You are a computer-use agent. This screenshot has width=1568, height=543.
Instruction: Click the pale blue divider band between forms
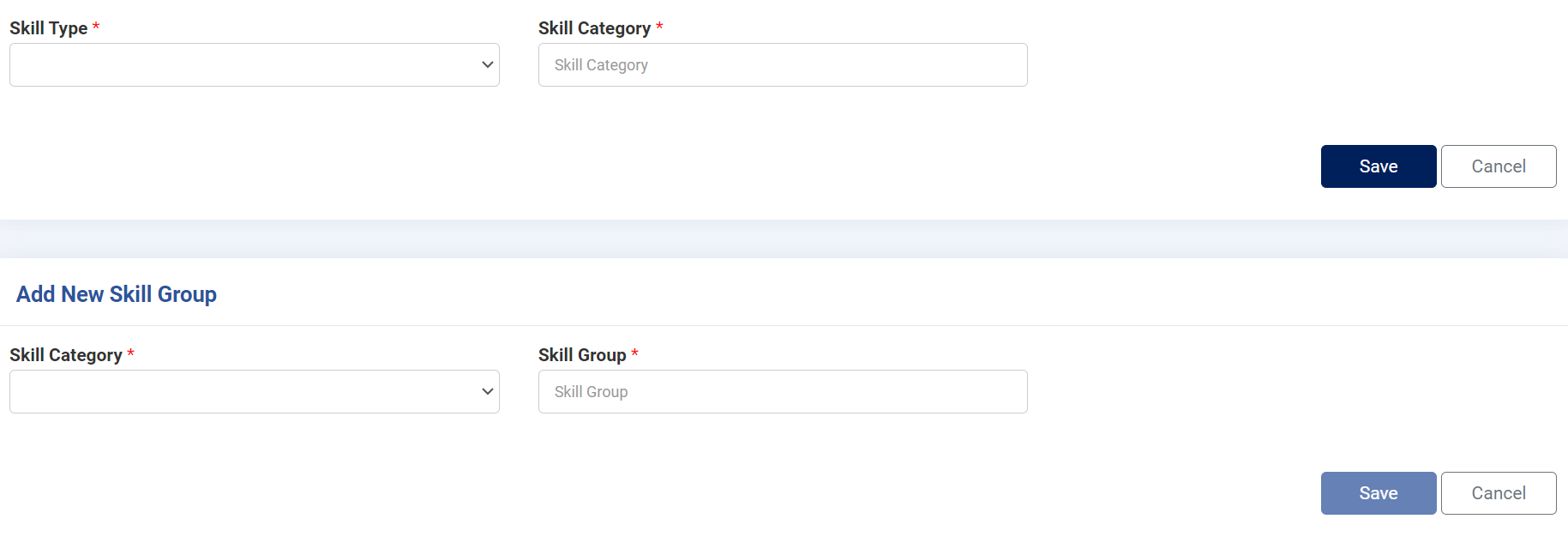click(784, 239)
